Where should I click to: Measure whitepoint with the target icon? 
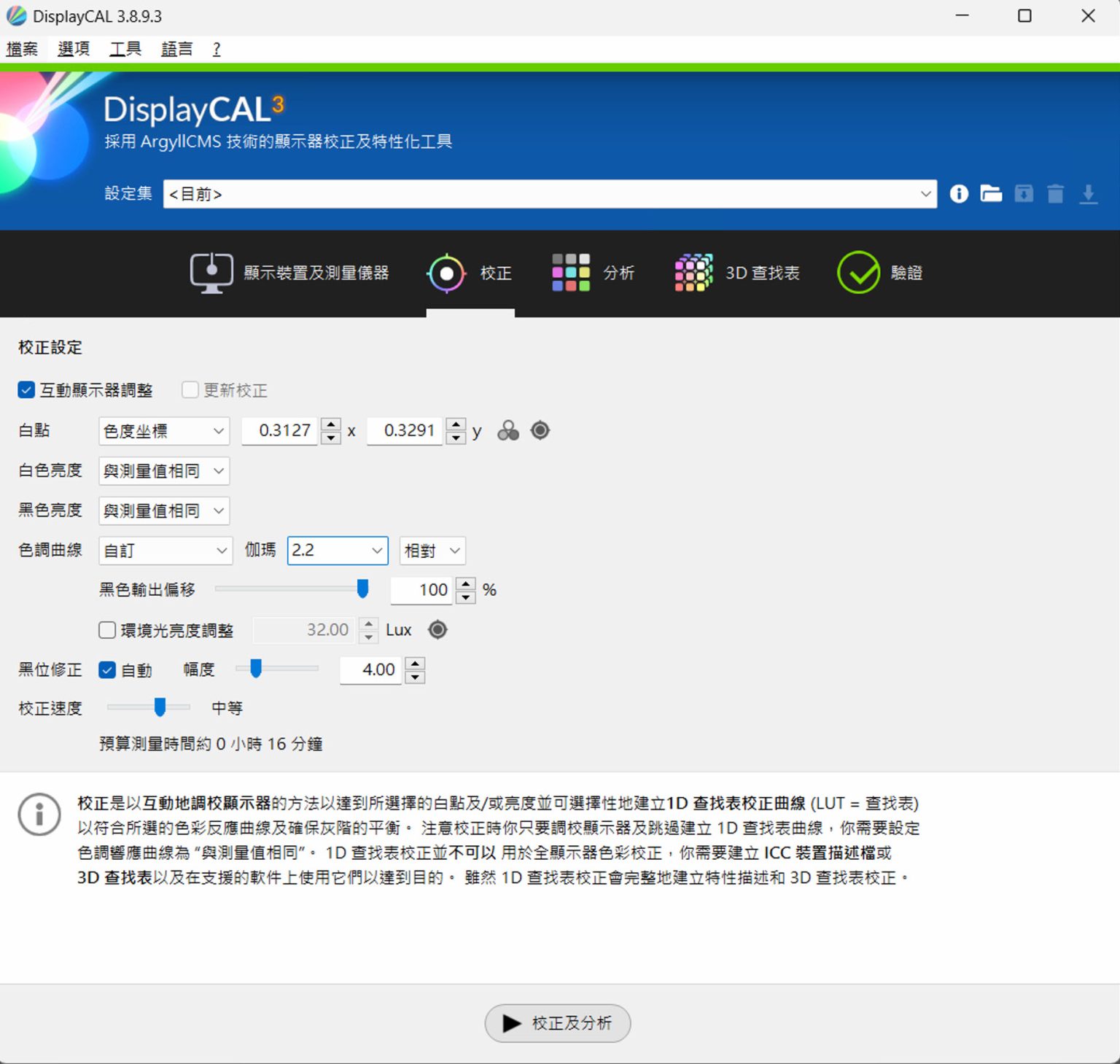(x=540, y=431)
